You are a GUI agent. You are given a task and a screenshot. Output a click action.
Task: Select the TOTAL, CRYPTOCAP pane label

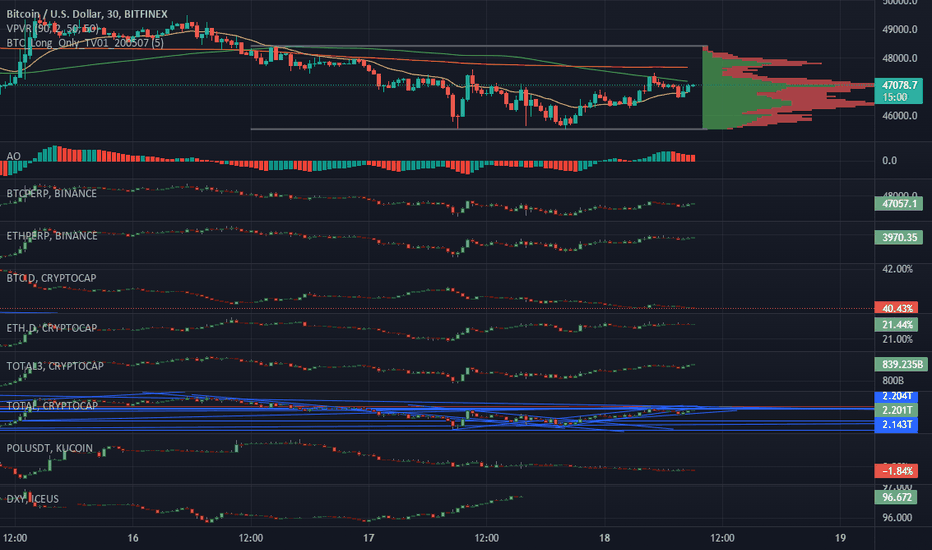(52, 406)
